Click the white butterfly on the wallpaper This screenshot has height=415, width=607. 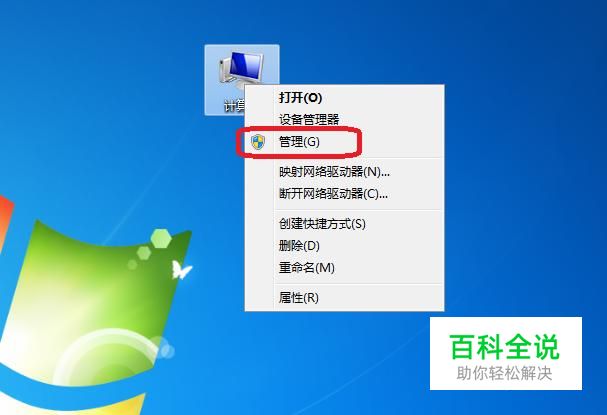(x=181, y=270)
